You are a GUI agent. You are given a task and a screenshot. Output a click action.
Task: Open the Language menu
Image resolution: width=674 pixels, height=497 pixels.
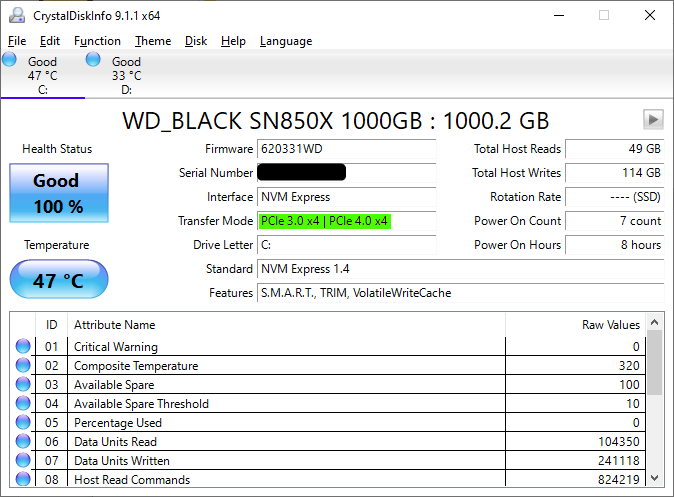coord(286,41)
